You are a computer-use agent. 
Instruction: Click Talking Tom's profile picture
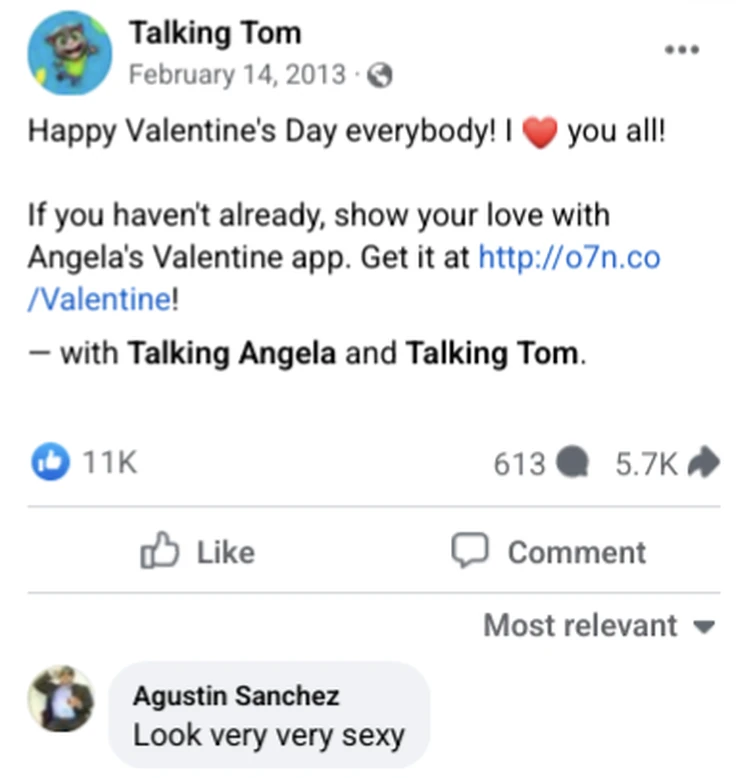[69, 53]
